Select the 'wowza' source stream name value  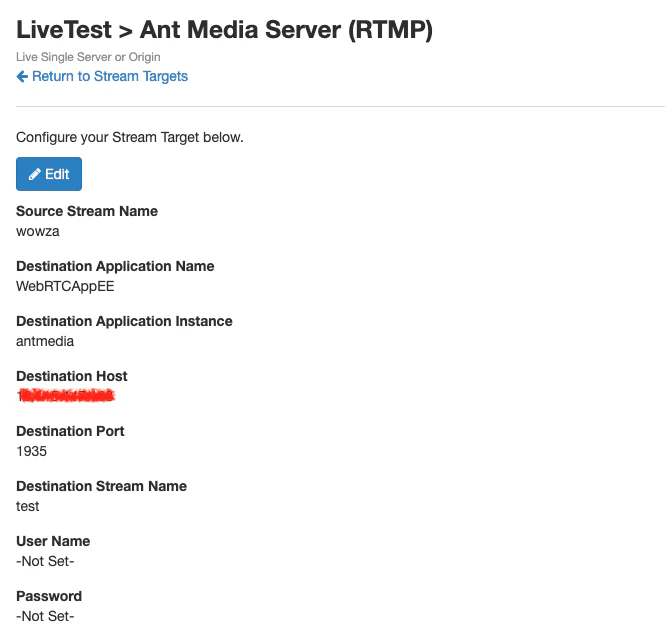pyautogui.click(x=38, y=232)
